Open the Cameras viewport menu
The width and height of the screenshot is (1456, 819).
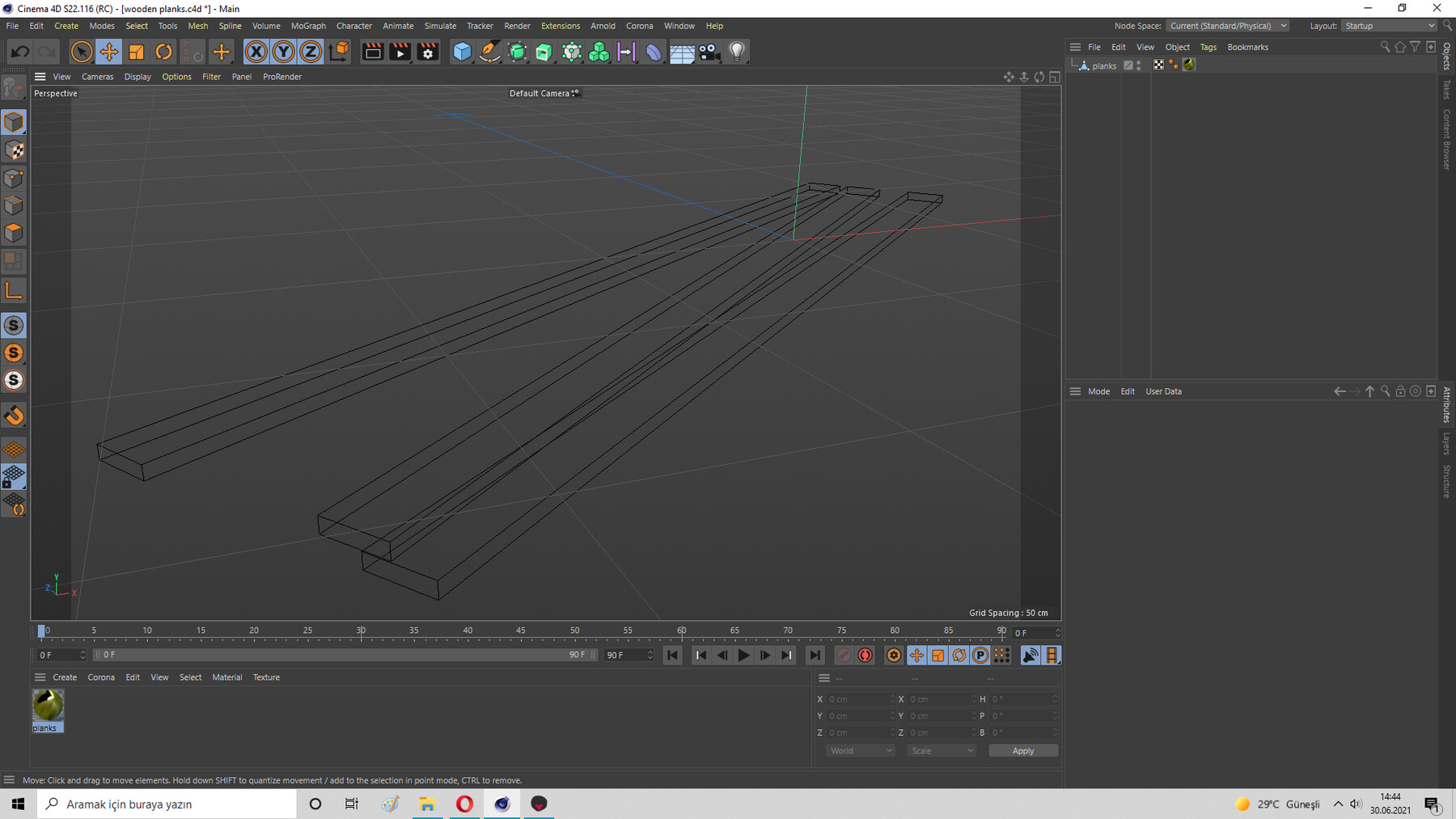tap(97, 77)
